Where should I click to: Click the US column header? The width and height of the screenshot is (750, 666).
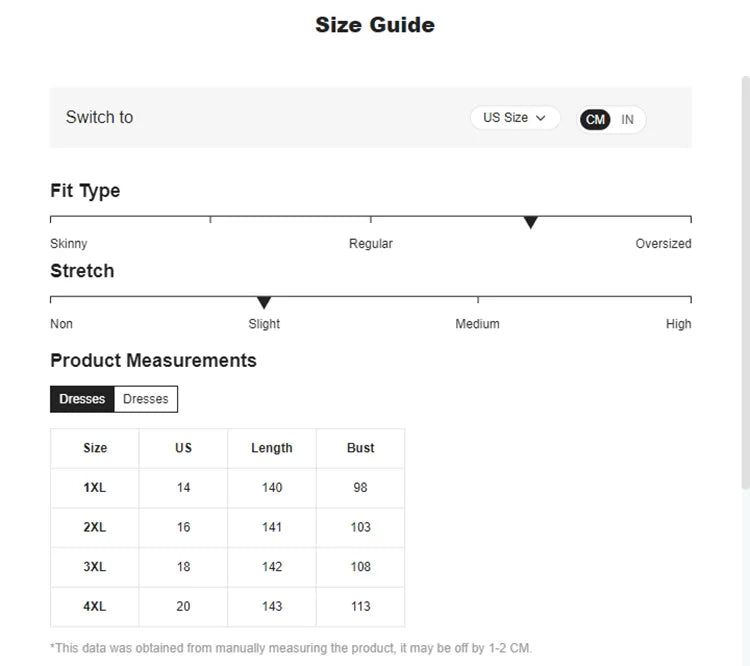coord(183,448)
